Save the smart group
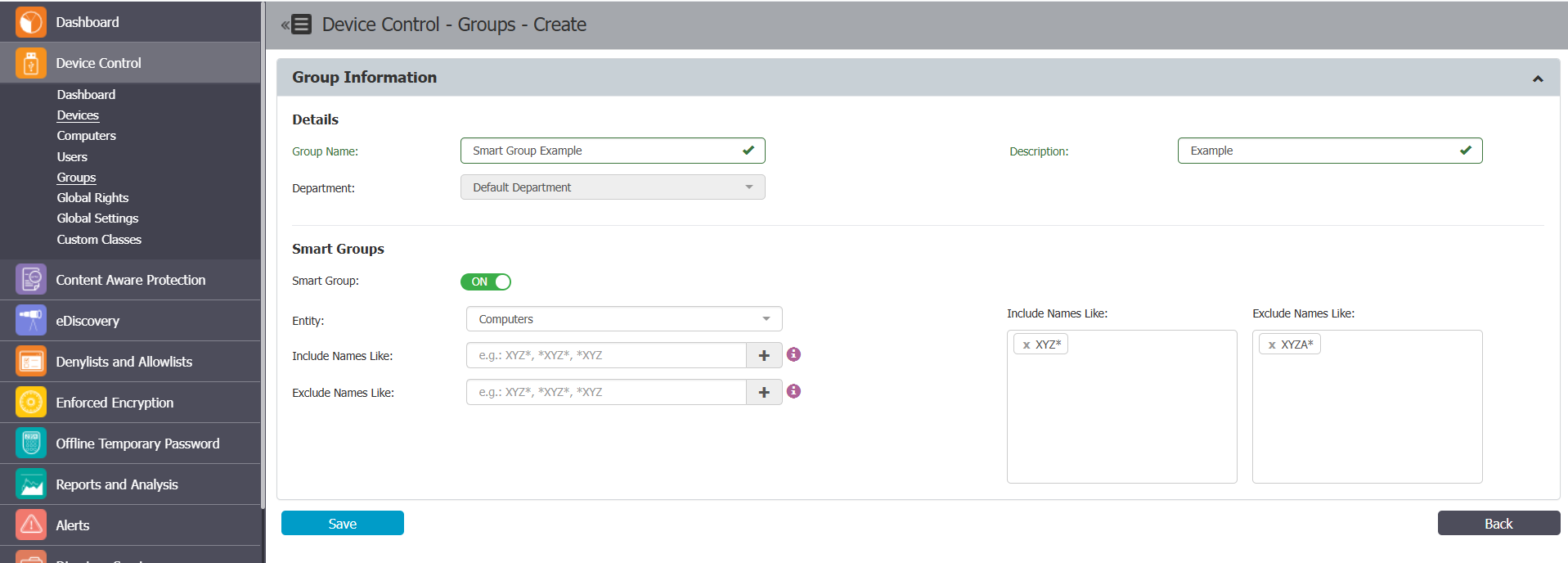The height and width of the screenshot is (563, 1568). coord(343,523)
